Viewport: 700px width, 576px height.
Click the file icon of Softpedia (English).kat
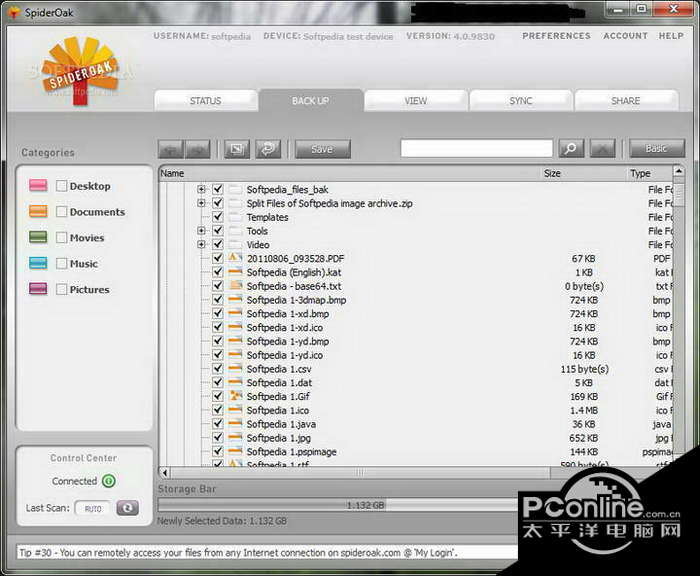235,272
